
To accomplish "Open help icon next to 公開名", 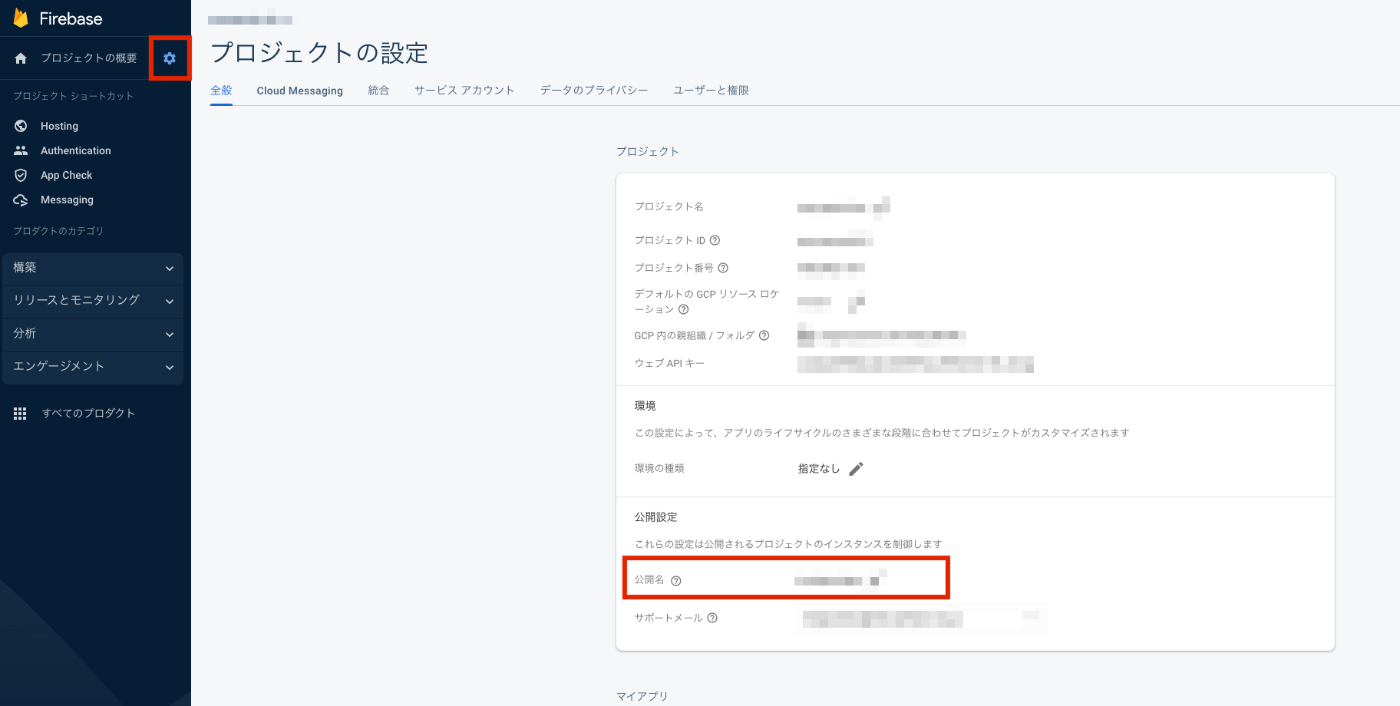I will [x=676, y=581].
